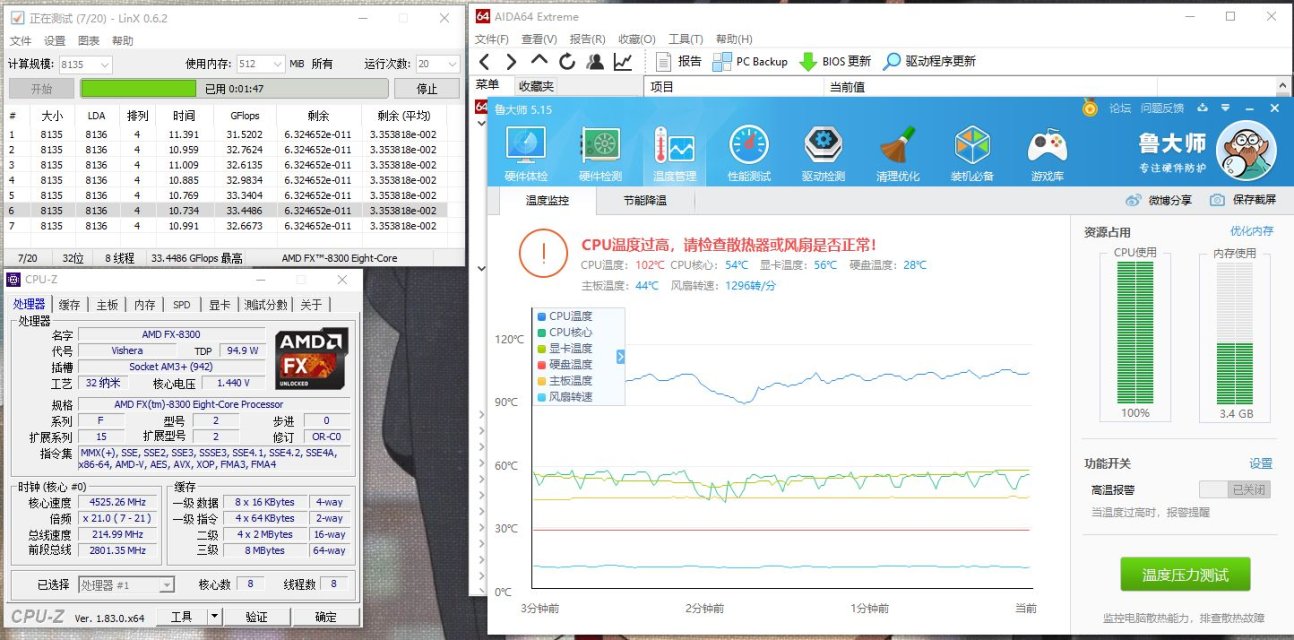This screenshot has width=1294, height=640.
Task: Toggle CPU温度 legend series in chart
Action: point(564,316)
